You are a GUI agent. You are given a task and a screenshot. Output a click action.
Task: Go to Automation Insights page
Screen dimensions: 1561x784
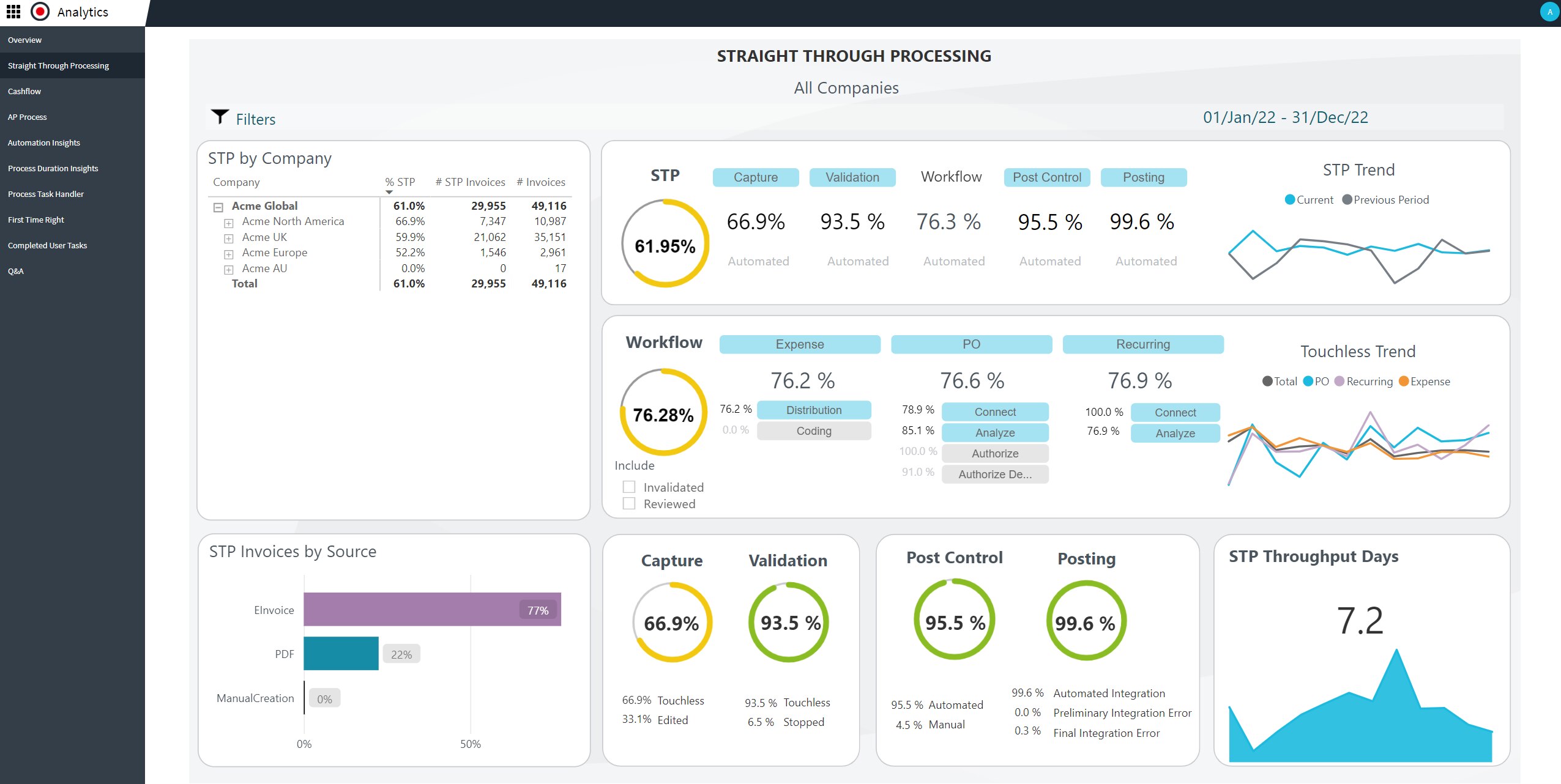click(43, 142)
